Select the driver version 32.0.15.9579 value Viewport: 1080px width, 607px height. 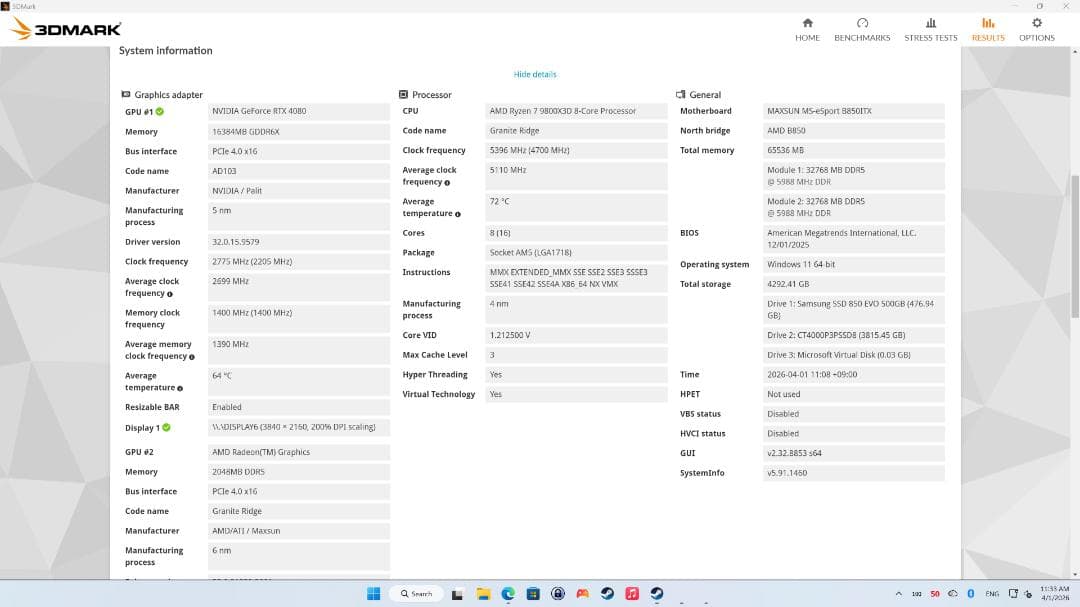(x=299, y=242)
